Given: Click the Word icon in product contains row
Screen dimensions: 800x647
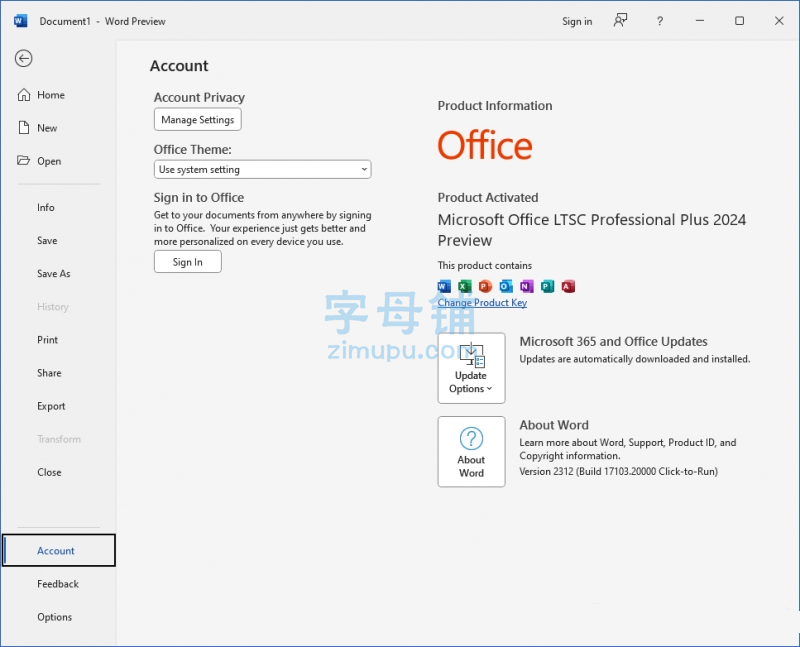Looking at the screenshot, I should [x=444, y=286].
